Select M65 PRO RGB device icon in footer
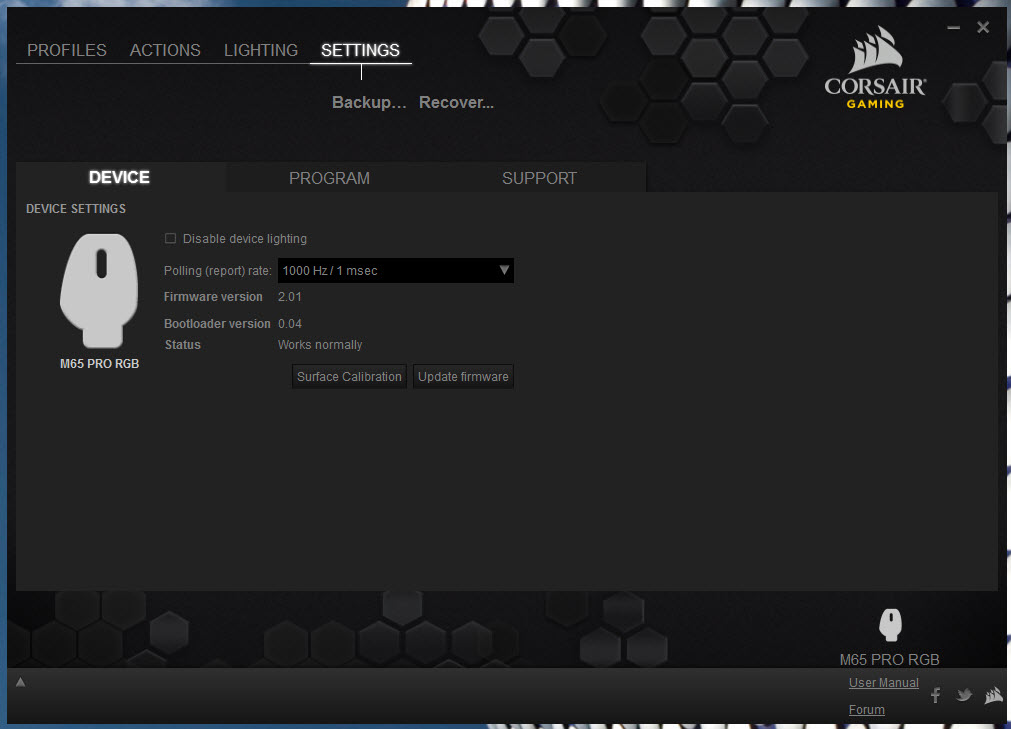This screenshot has width=1011, height=729. [x=890, y=625]
